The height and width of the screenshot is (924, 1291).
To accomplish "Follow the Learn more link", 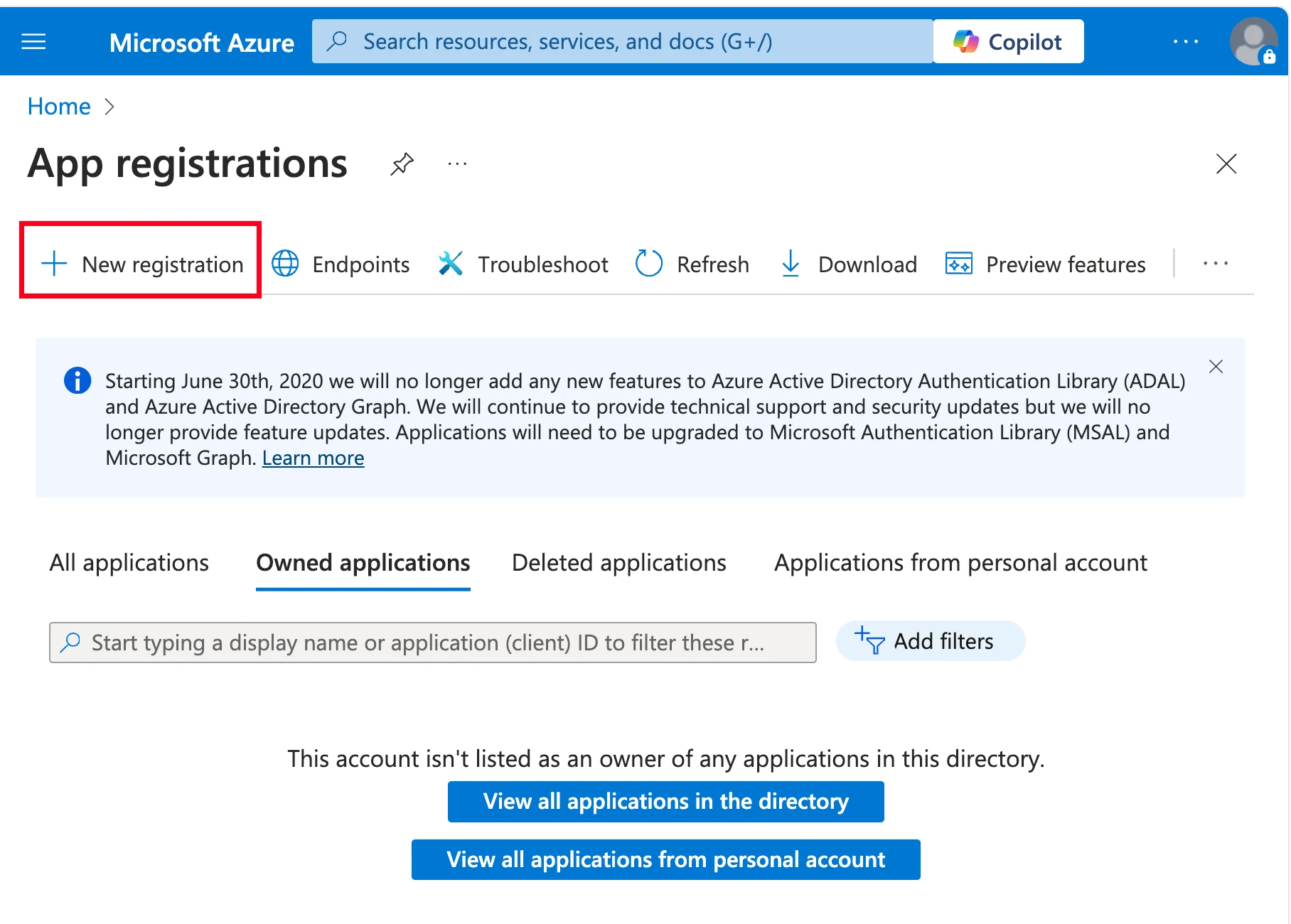I will [x=313, y=458].
